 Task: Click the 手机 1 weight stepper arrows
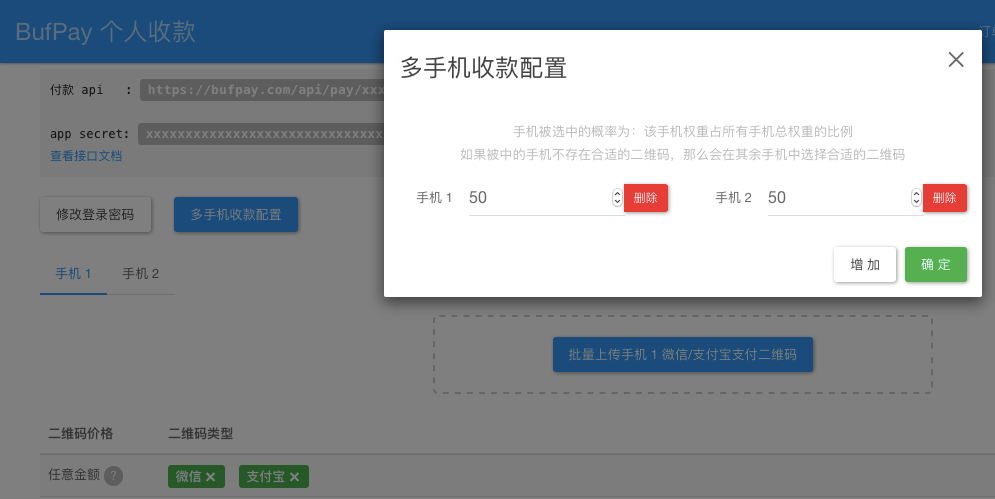point(617,198)
